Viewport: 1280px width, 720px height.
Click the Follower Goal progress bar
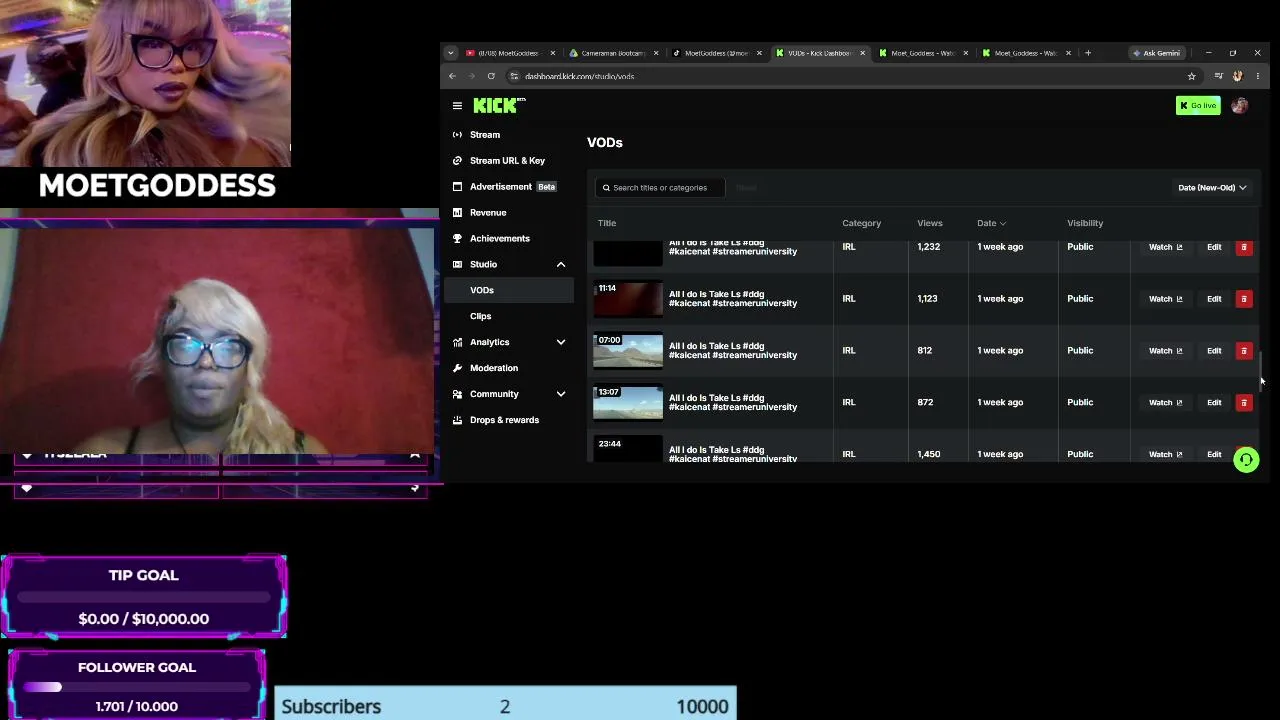click(136, 687)
